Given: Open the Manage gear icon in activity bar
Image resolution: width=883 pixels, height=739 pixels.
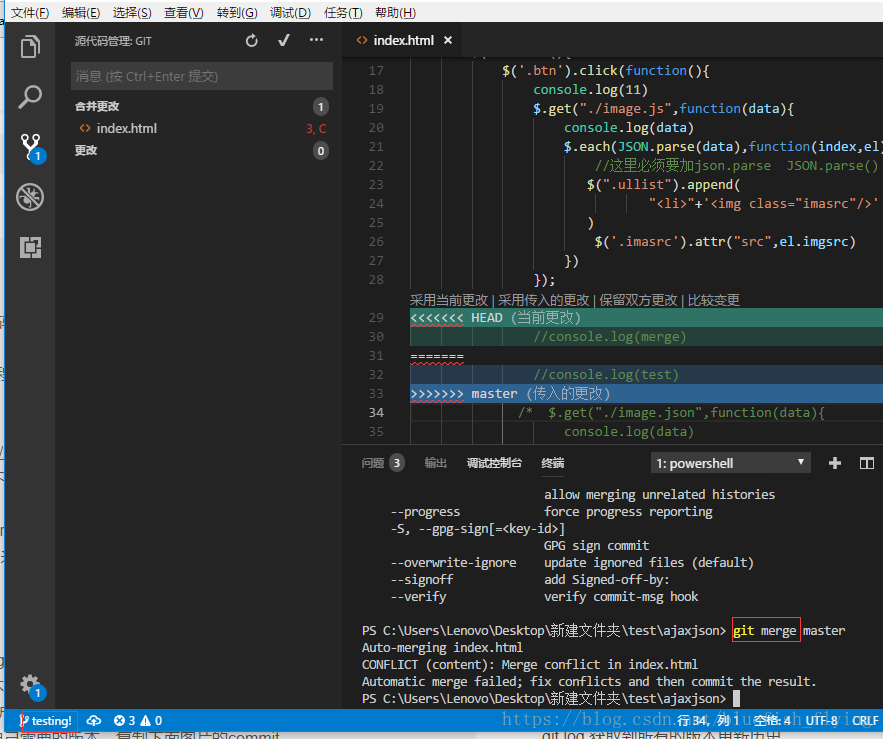Looking at the screenshot, I should pyautogui.click(x=32, y=687).
